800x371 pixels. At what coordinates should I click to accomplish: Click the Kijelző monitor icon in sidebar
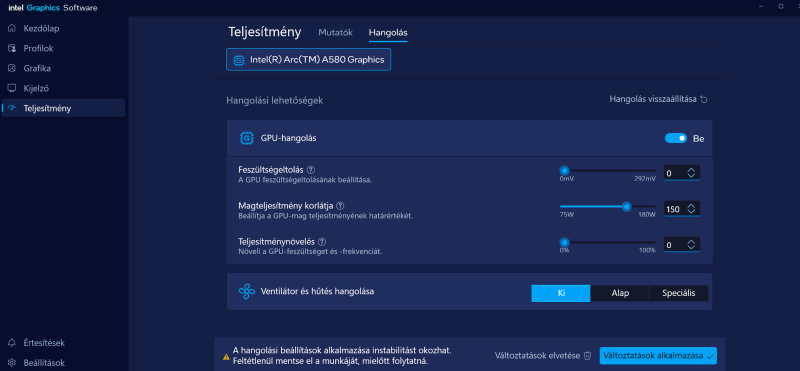pyautogui.click(x=12, y=88)
